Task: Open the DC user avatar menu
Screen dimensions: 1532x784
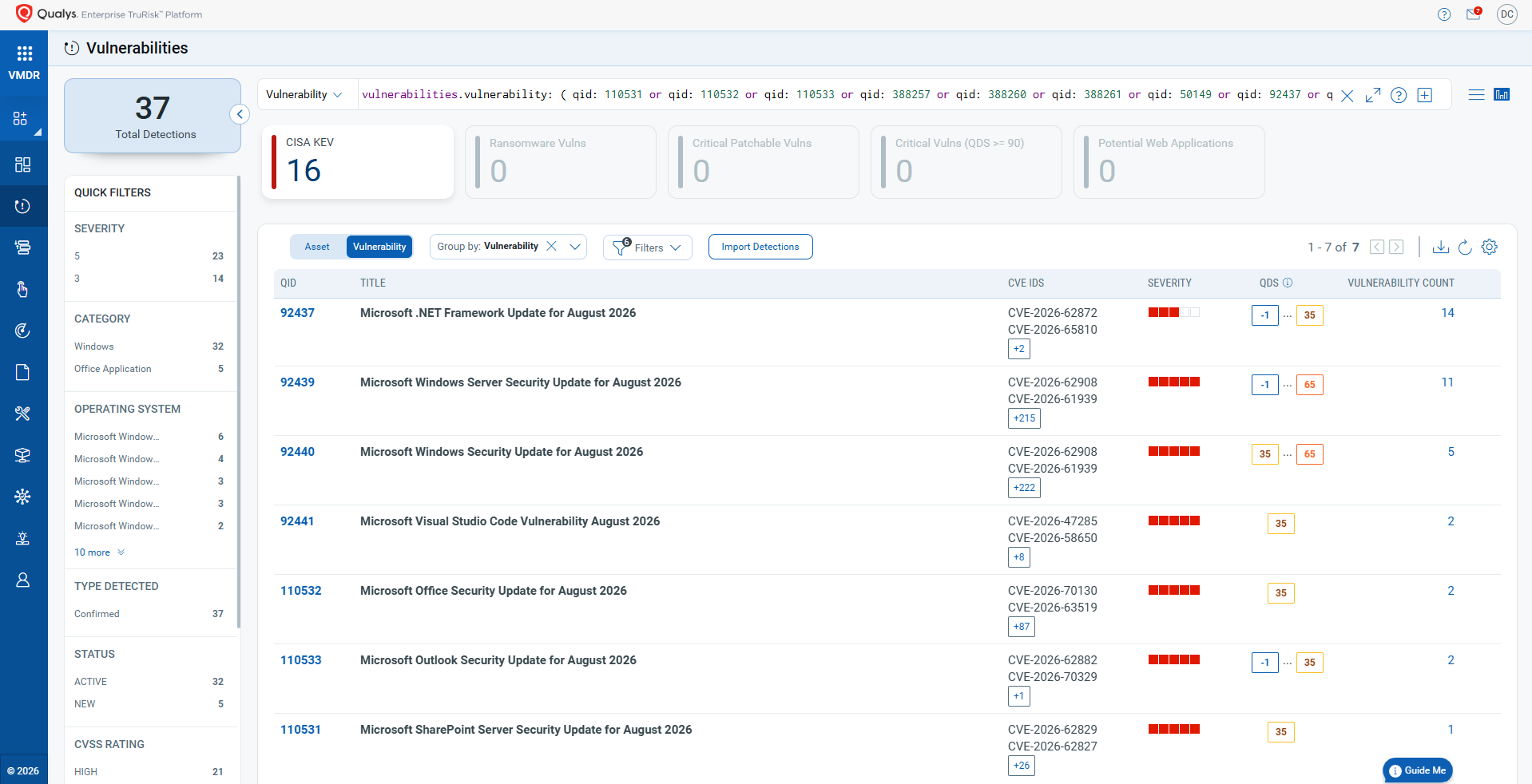Action: [1507, 14]
